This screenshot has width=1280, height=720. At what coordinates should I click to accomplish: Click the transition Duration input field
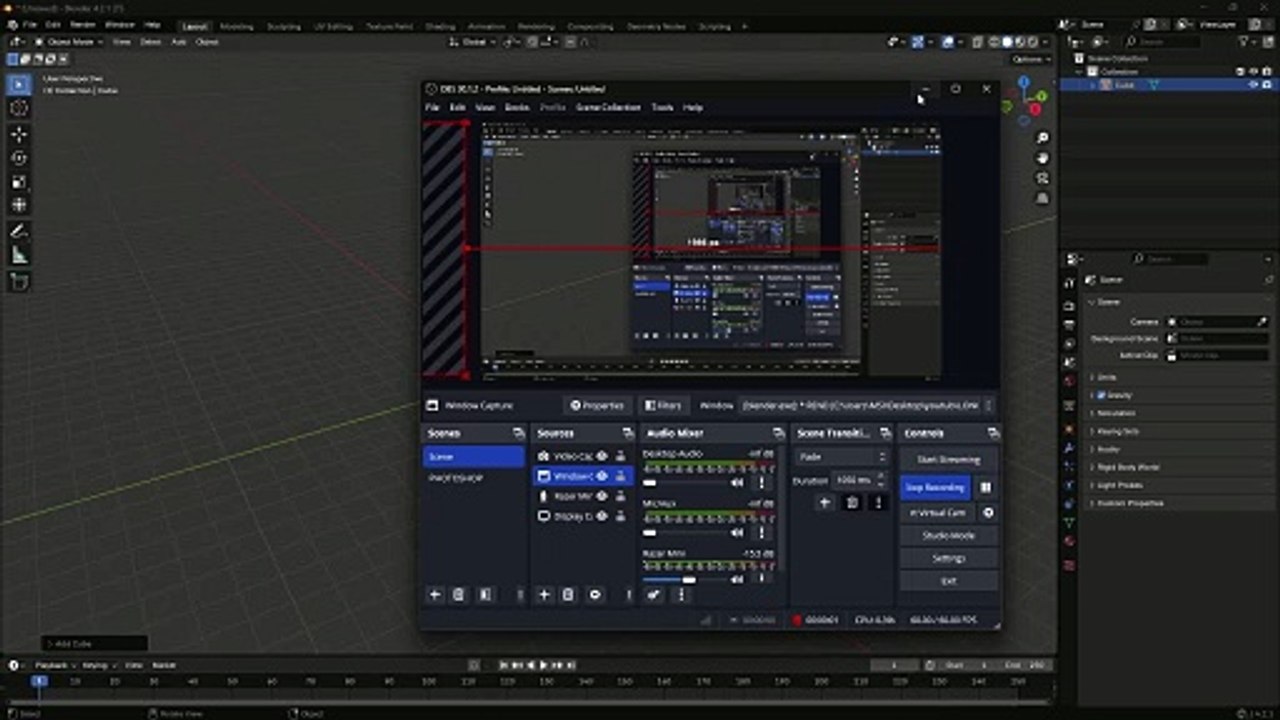pos(860,481)
